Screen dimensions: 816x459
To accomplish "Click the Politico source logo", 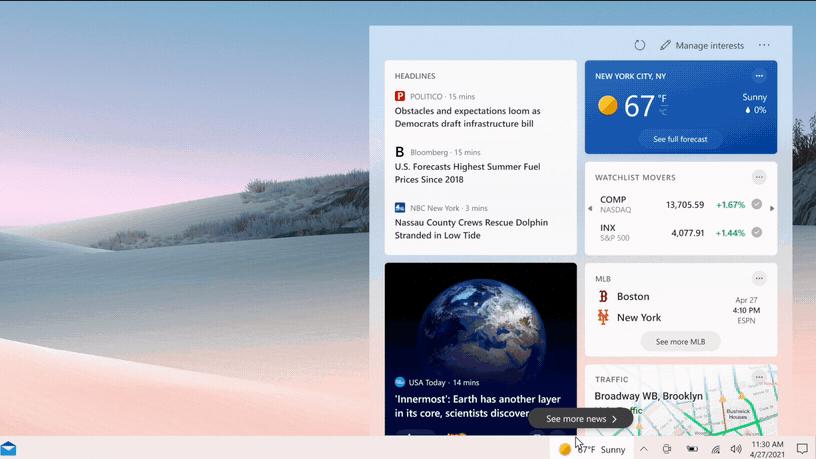I will coord(400,96).
